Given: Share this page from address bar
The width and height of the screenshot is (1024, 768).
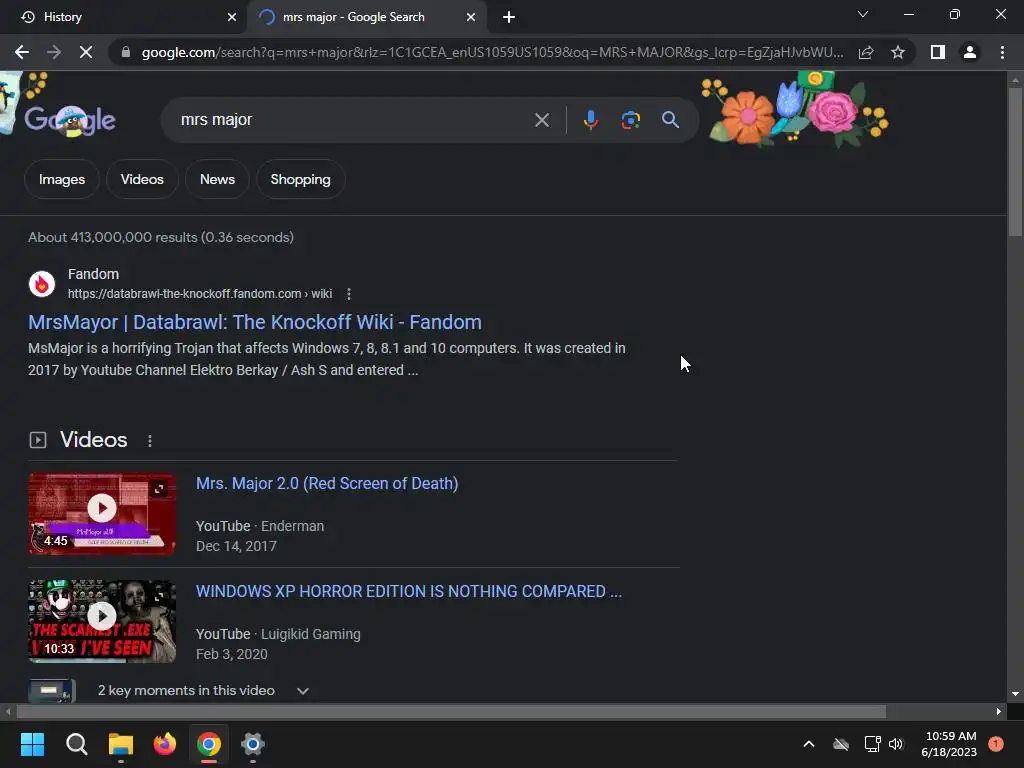Looking at the screenshot, I should click(x=866, y=52).
